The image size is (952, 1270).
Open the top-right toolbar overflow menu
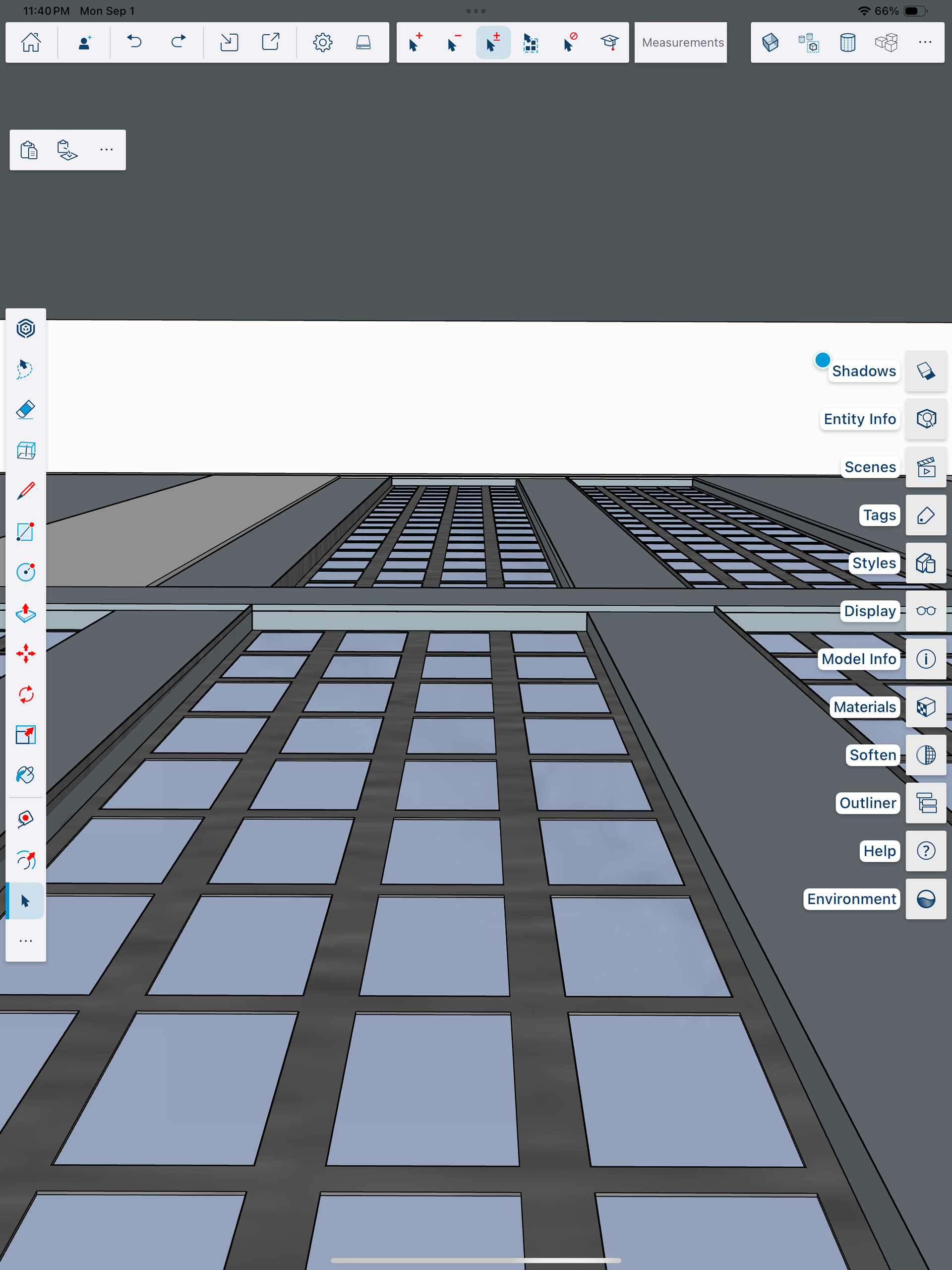[x=924, y=43]
